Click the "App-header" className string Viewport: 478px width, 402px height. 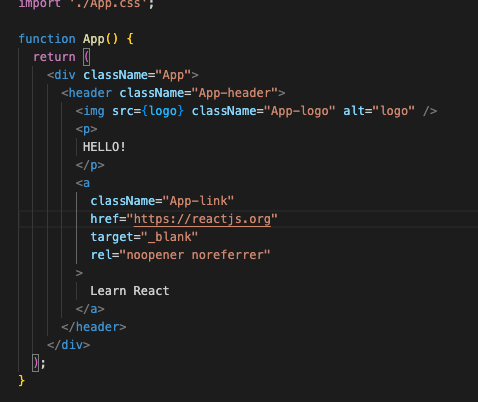click(x=238, y=93)
